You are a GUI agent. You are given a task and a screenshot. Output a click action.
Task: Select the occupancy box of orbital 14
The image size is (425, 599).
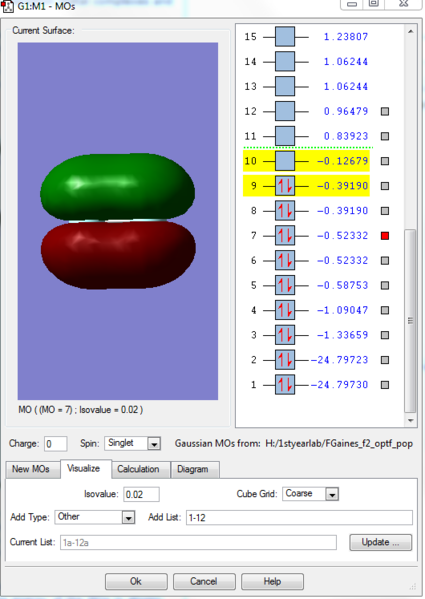click(285, 62)
